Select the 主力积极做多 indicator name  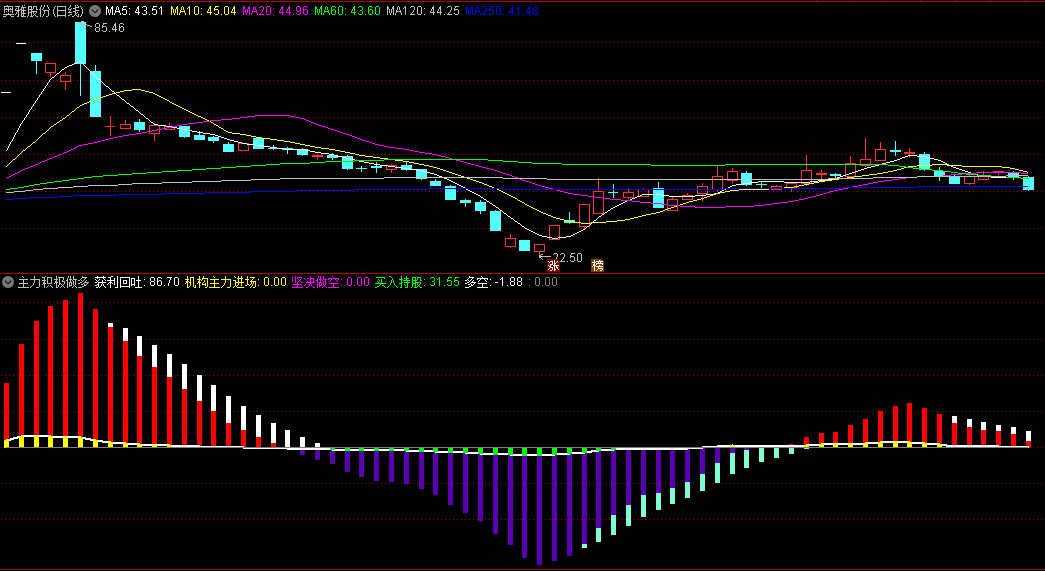pos(53,282)
